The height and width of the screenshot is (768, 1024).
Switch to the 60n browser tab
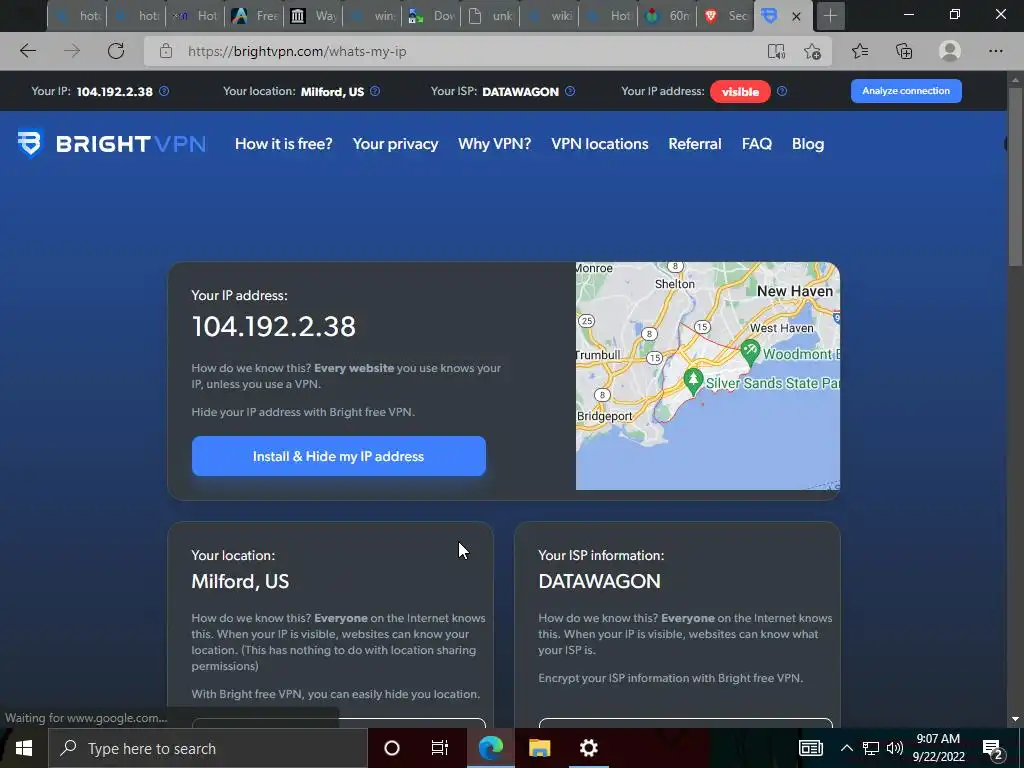pos(666,16)
